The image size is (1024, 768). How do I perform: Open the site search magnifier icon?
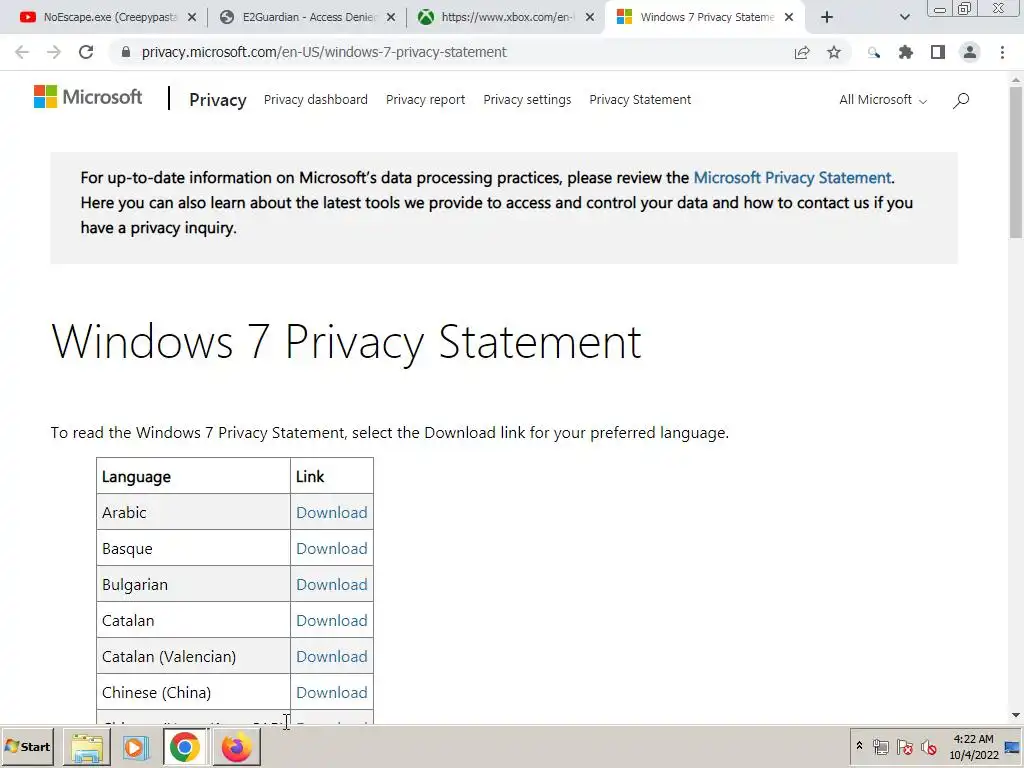(961, 100)
